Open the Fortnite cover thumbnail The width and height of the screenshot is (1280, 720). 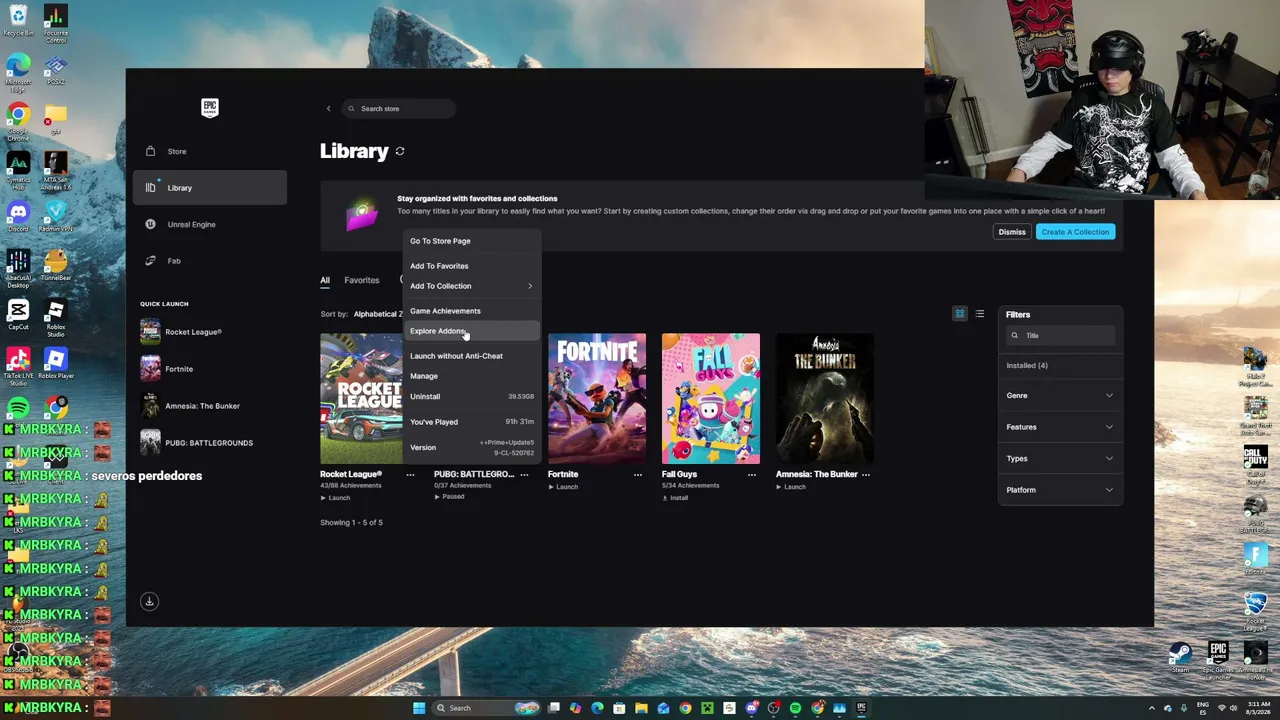pyautogui.click(x=597, y=398)
